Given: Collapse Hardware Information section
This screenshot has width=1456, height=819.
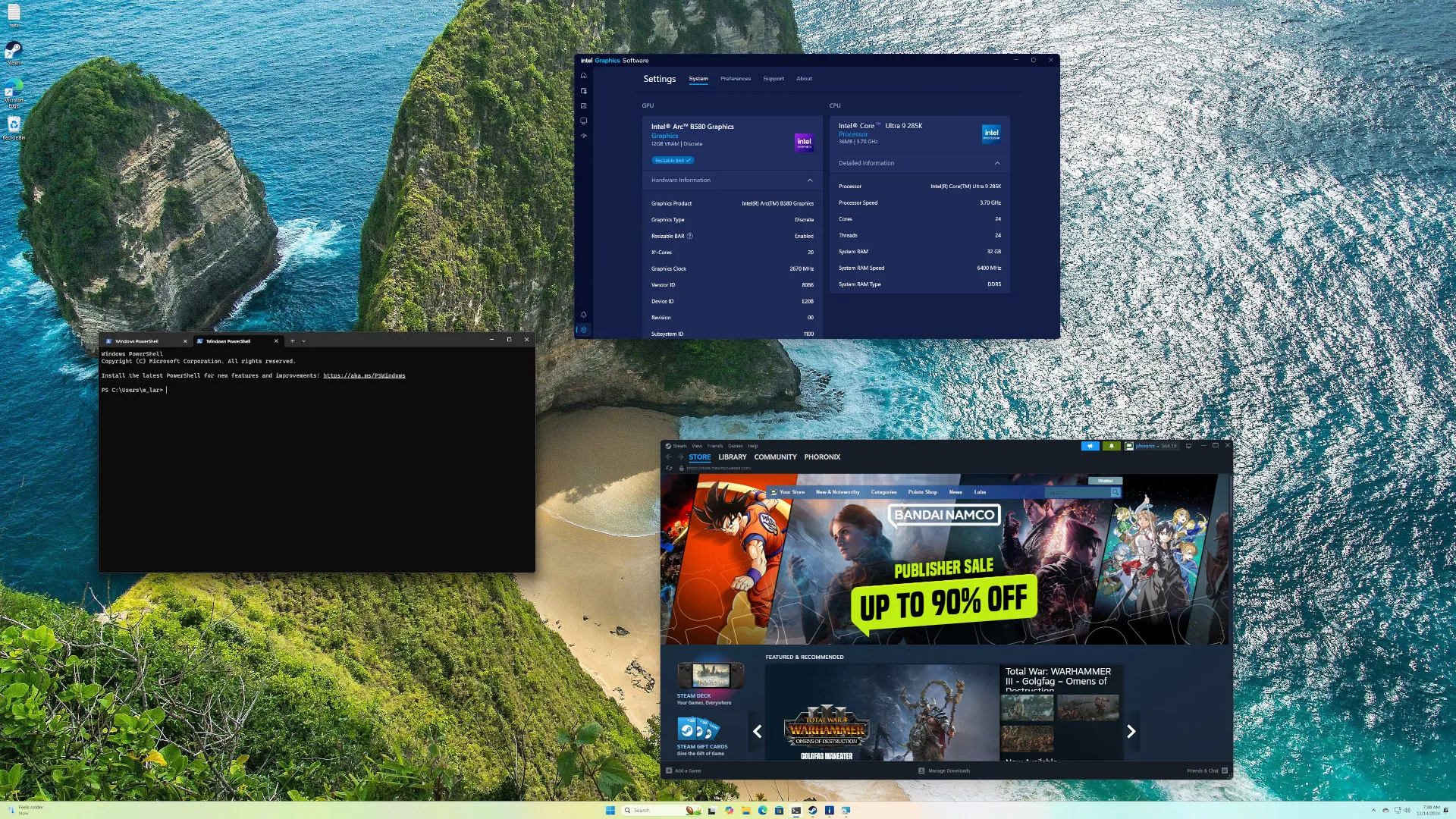Looking at the screenshot, I should 810,180.
